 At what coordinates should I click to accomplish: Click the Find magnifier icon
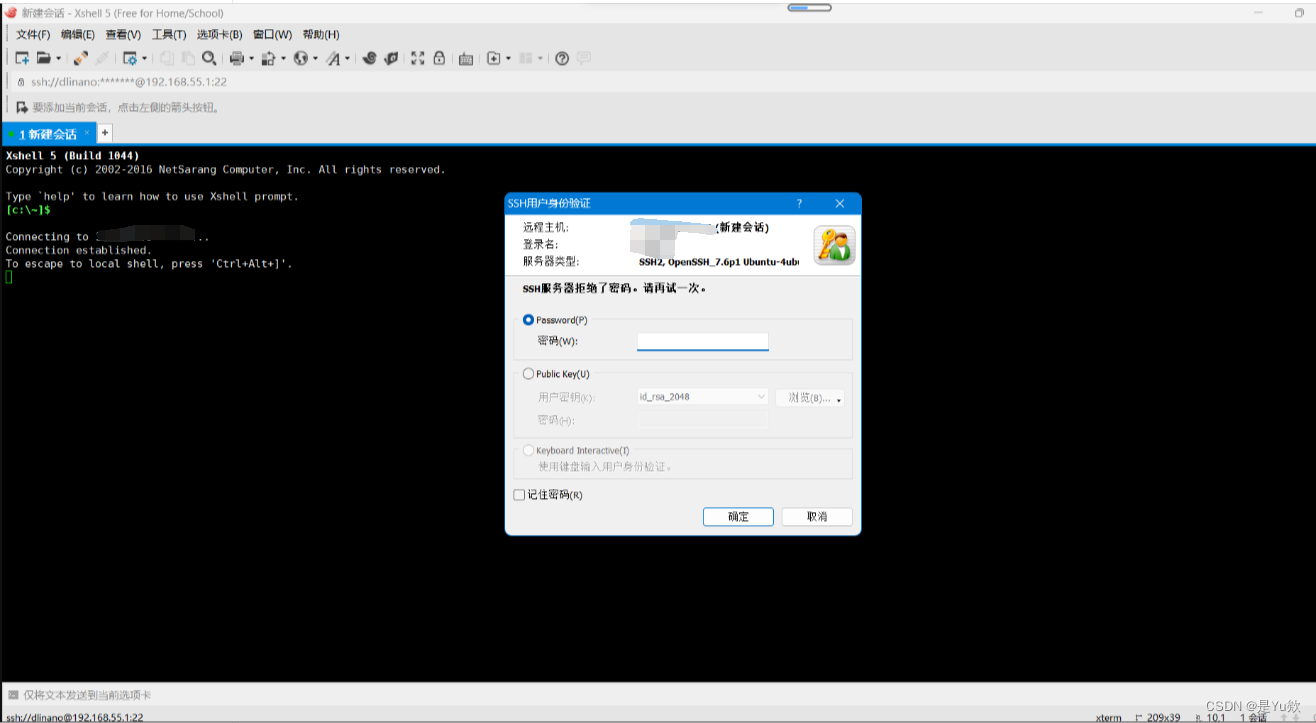point(209,58)
